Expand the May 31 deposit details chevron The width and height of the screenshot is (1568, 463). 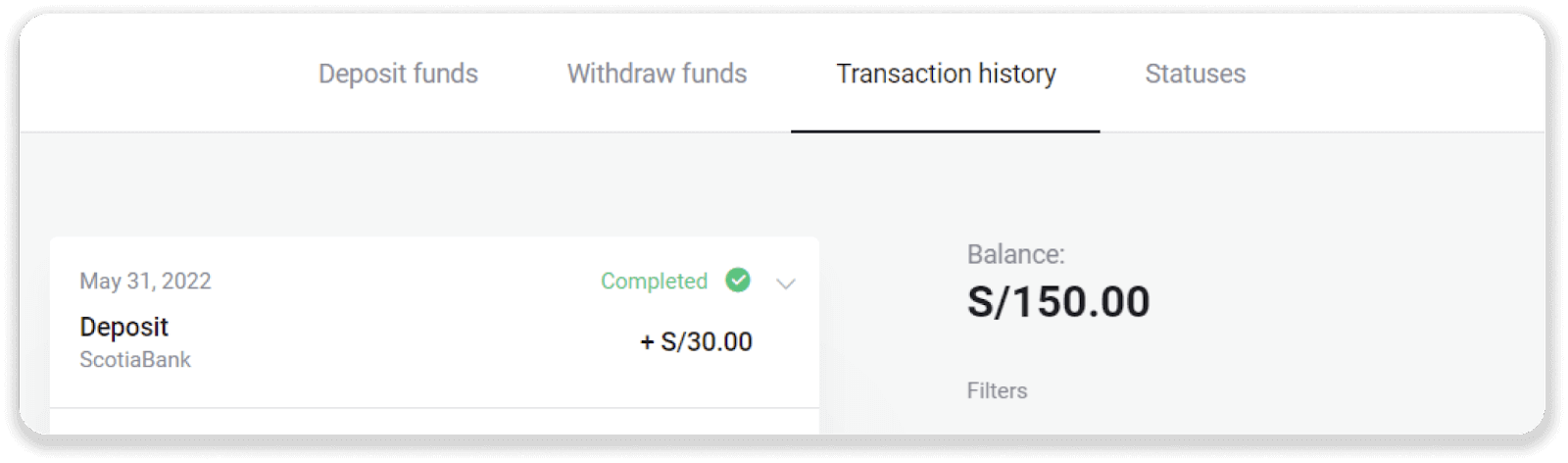[785, 283]
